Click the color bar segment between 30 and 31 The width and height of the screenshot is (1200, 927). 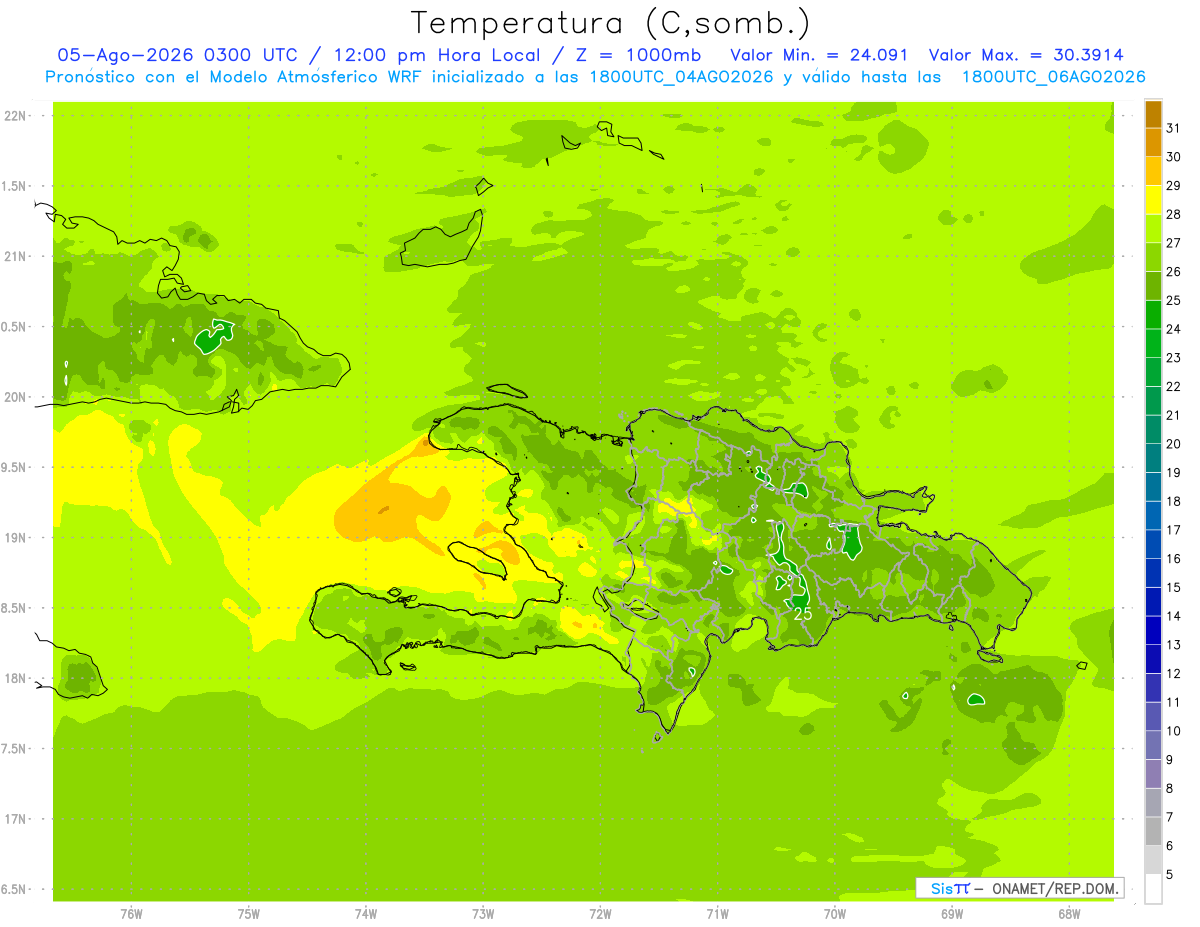pyautogui.click(x=1153, y=144)
